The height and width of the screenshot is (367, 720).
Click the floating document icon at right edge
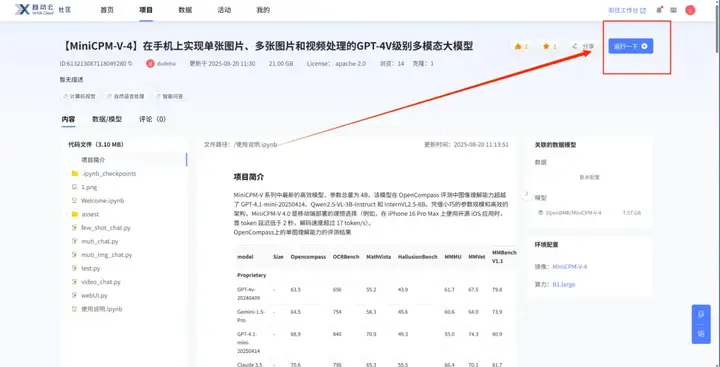pos(701,315)
